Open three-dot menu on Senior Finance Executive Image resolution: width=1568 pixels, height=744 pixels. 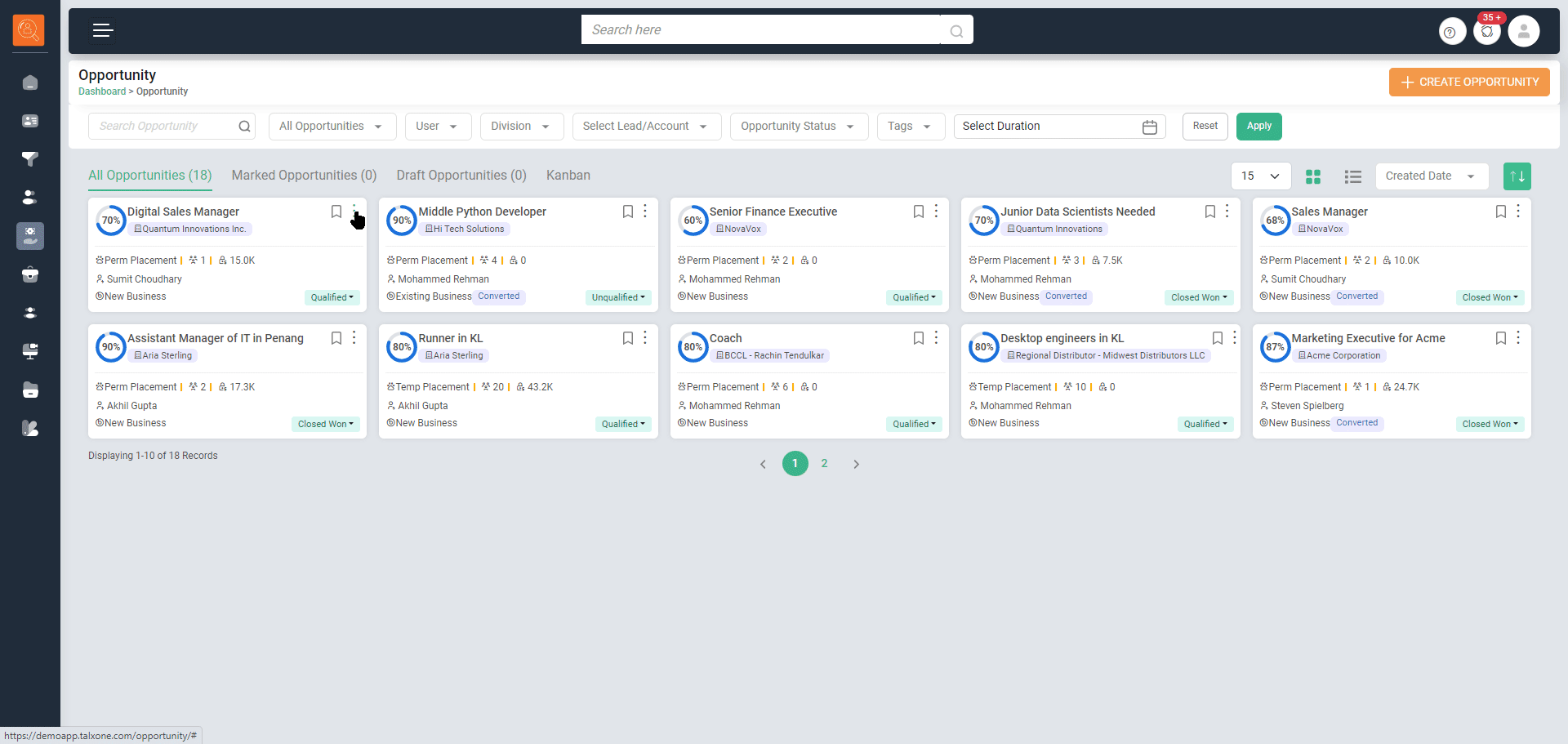[x=936, y=212]
